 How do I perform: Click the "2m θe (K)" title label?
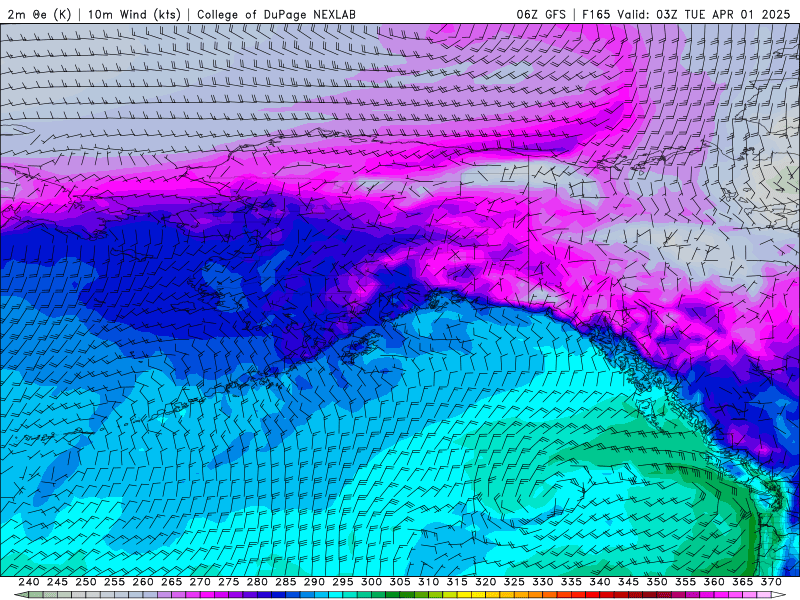(38, 14)
